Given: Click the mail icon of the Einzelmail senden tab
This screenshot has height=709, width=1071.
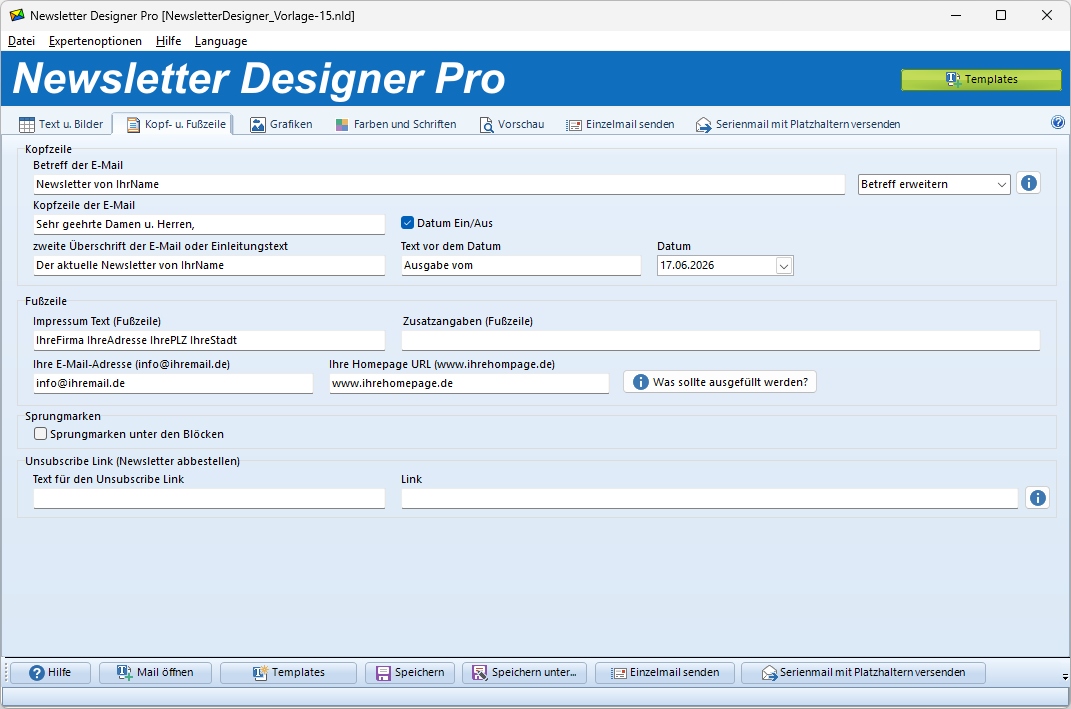Looking at the screenshot, I should coord(574,125).
